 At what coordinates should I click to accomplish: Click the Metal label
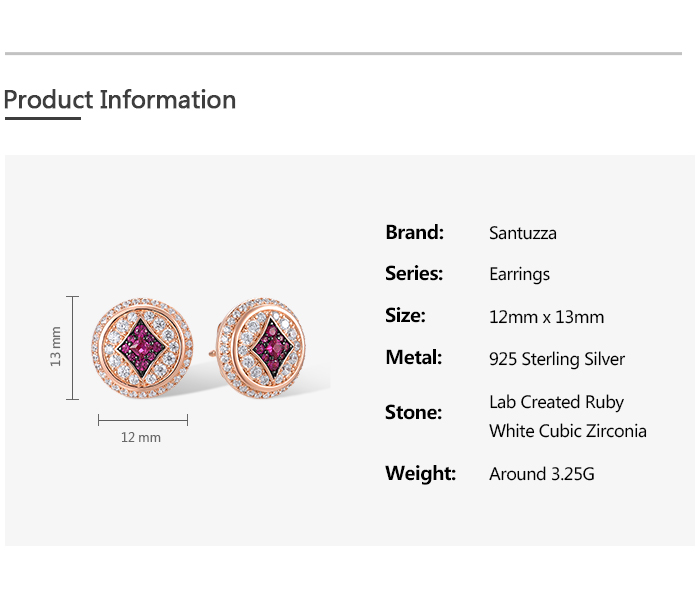pos(413,357)
